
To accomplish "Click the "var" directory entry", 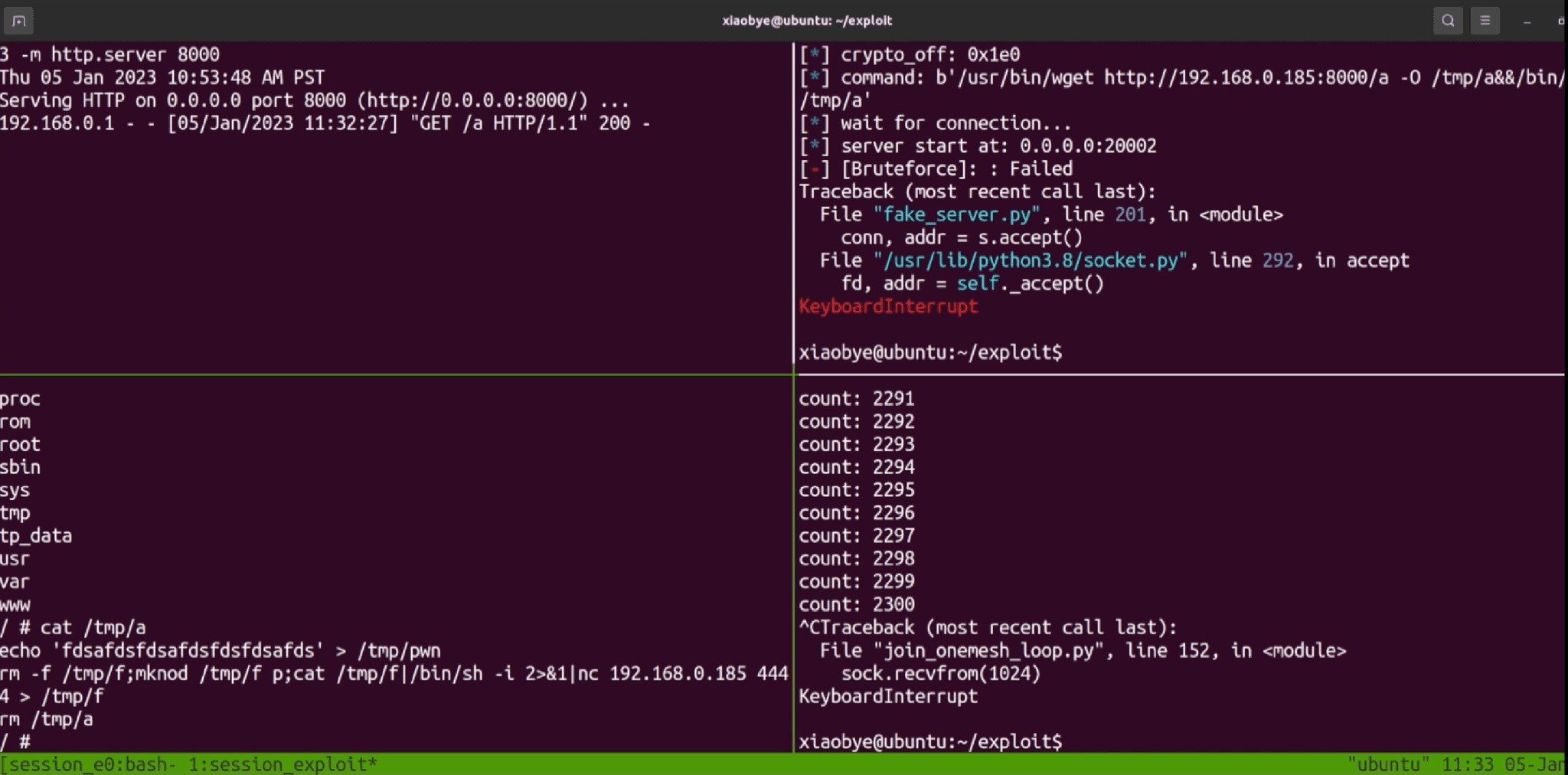I will point(15,582).
